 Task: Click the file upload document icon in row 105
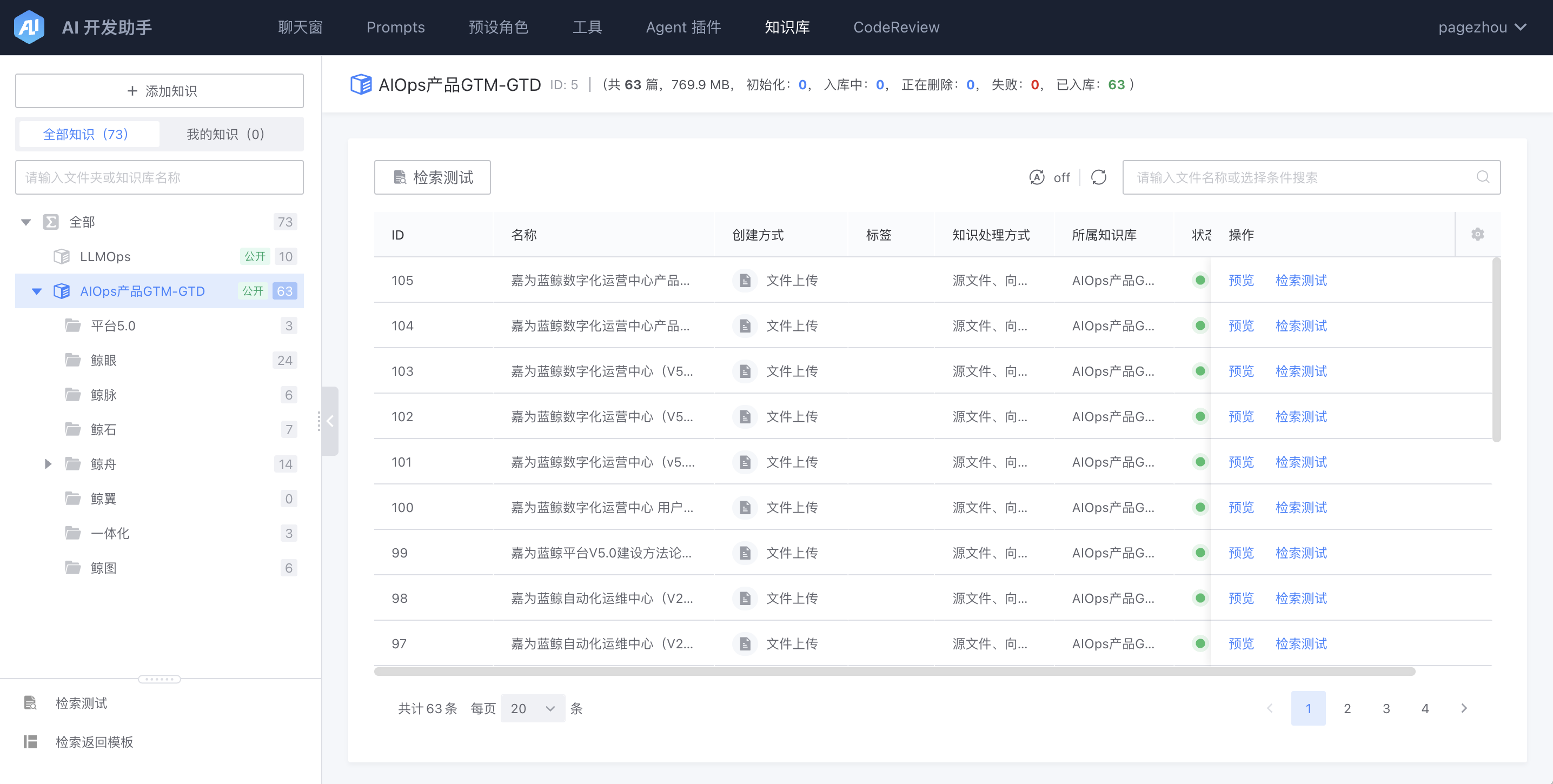[x=745, y=280]
